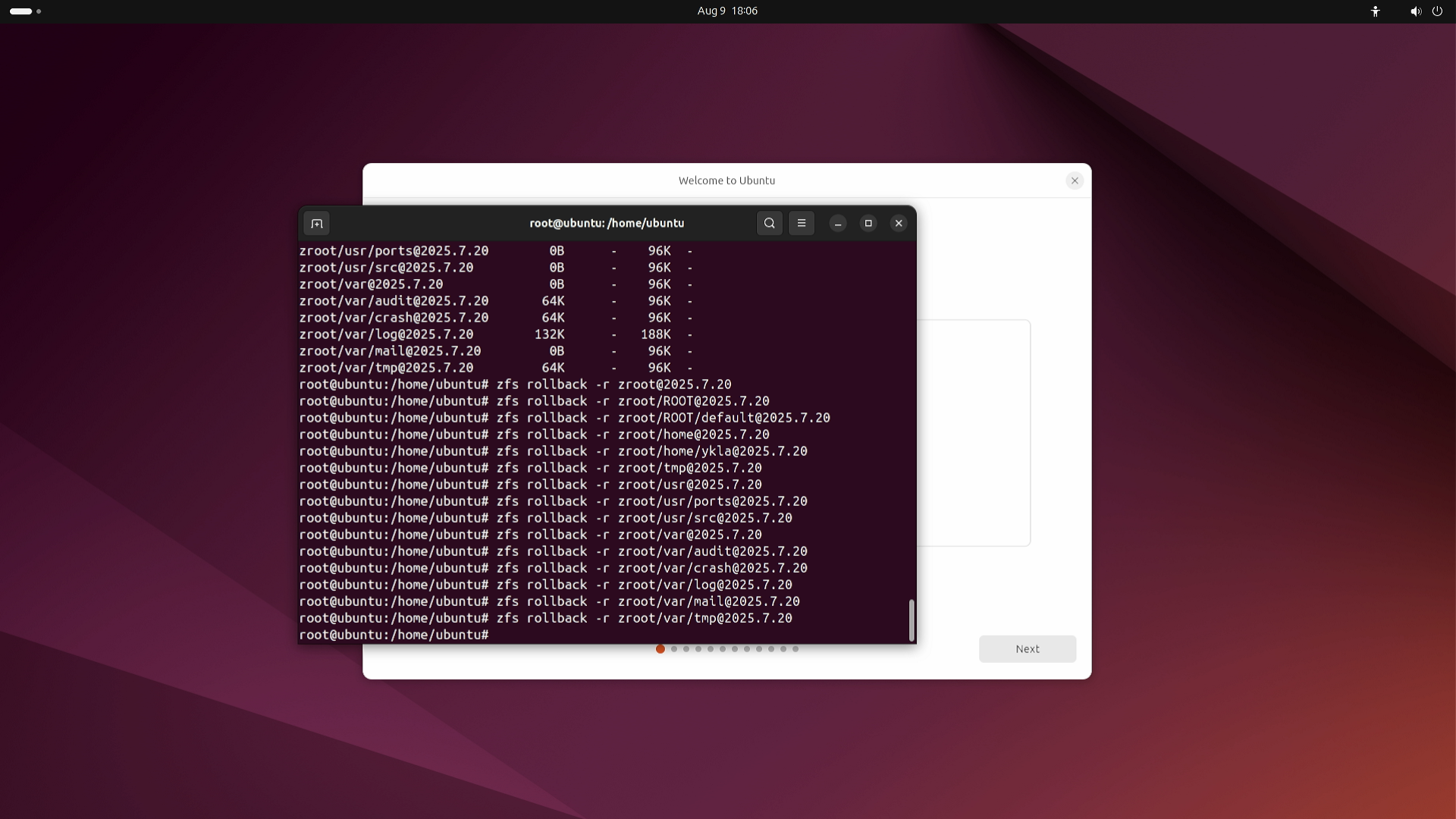The width and height of the screenshot is (1456, 819).
Task: Open the terminal hamburger menu
Action: pyautogui.click(x=802, y=223)
